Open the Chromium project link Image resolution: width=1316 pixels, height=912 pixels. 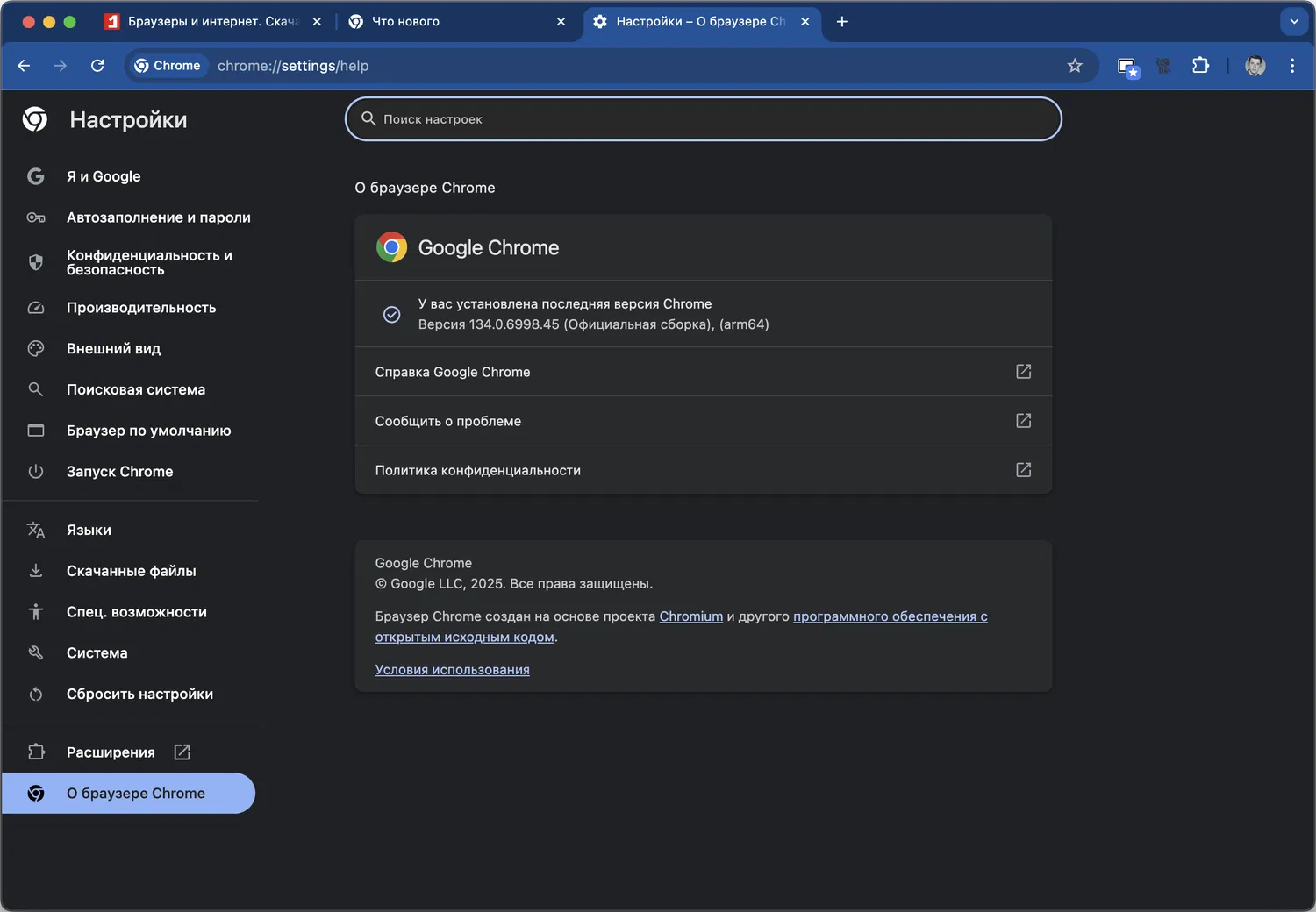691,616
